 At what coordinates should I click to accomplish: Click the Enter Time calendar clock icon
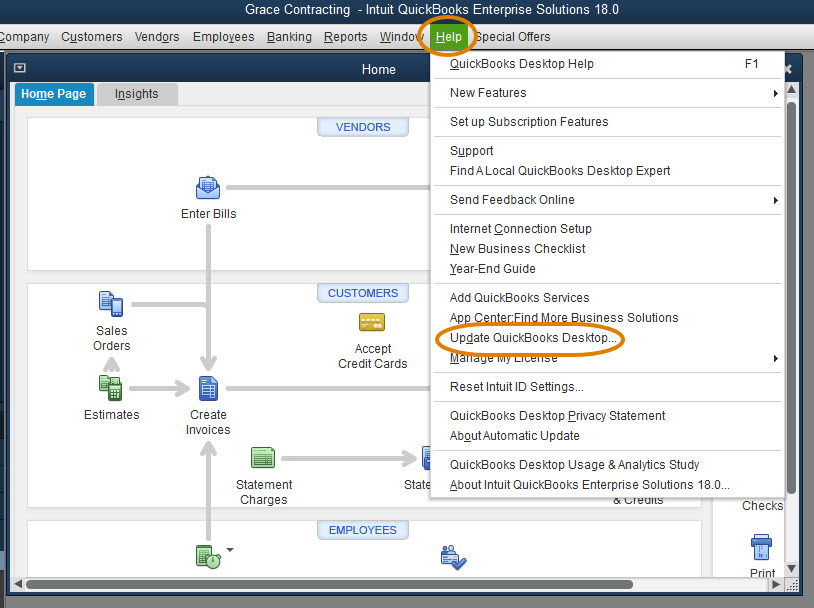click(208, 557)
